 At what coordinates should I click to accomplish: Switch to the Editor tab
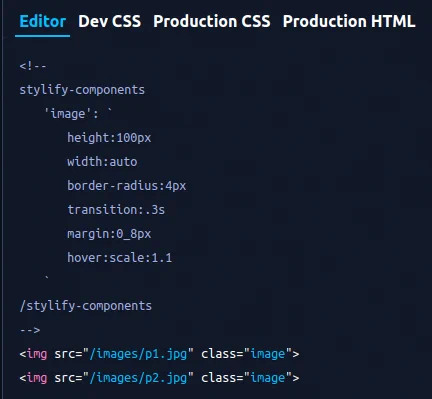point(43,21)
